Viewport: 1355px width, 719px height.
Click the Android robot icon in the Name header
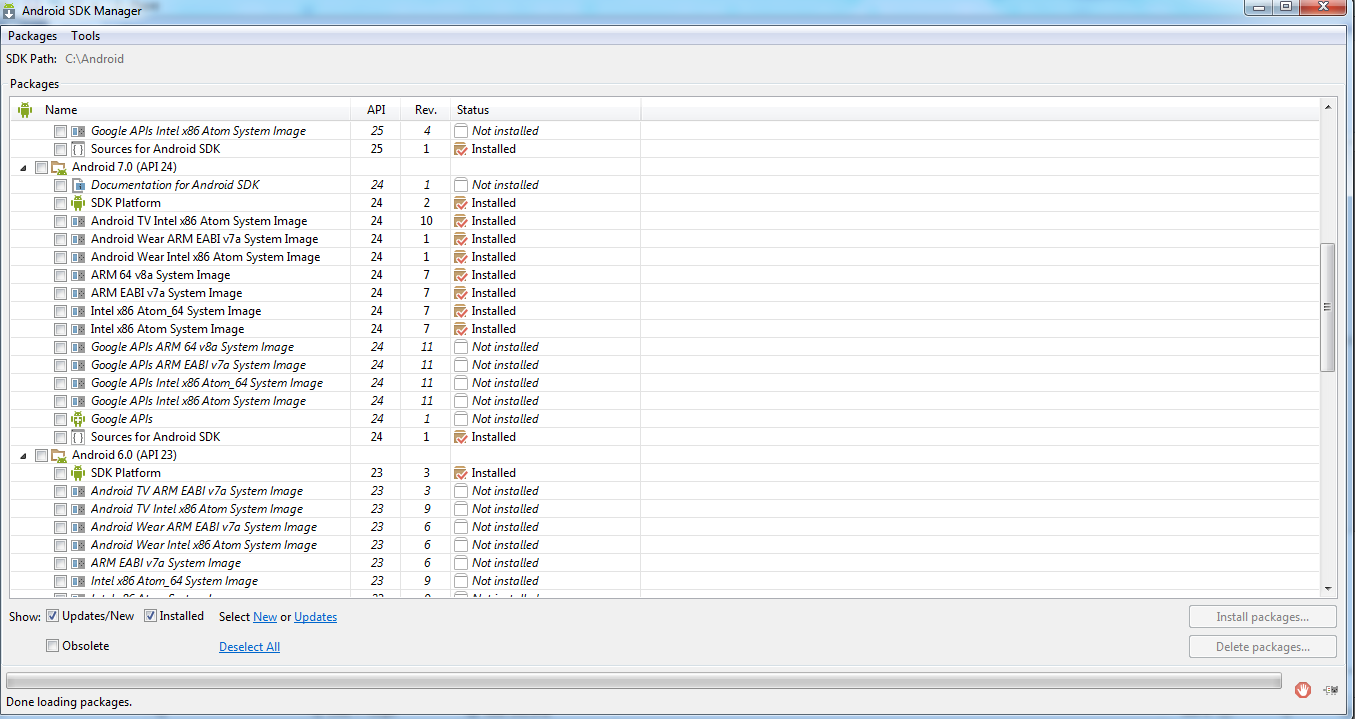click(x=25, y=110)
